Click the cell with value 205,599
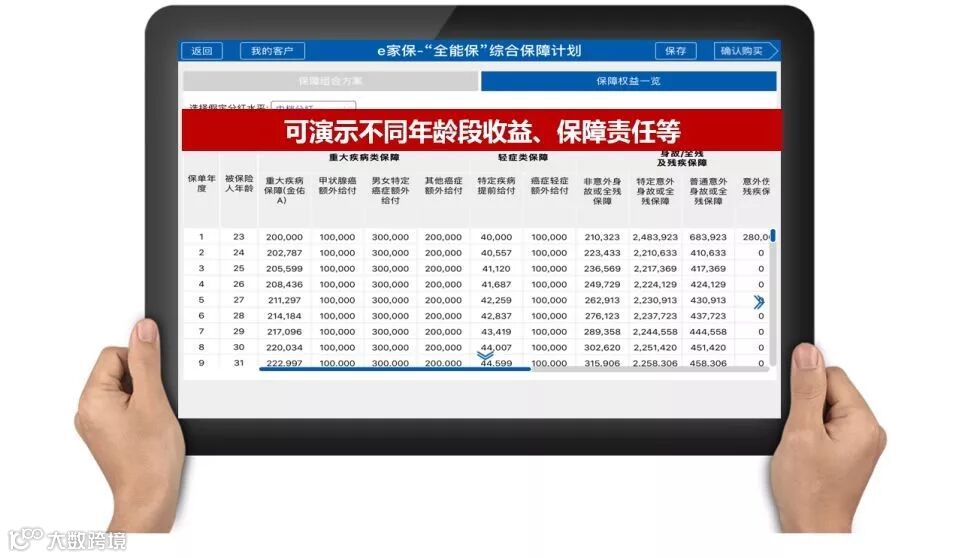This screenshot has height=558, width=966. coord(284,269)
